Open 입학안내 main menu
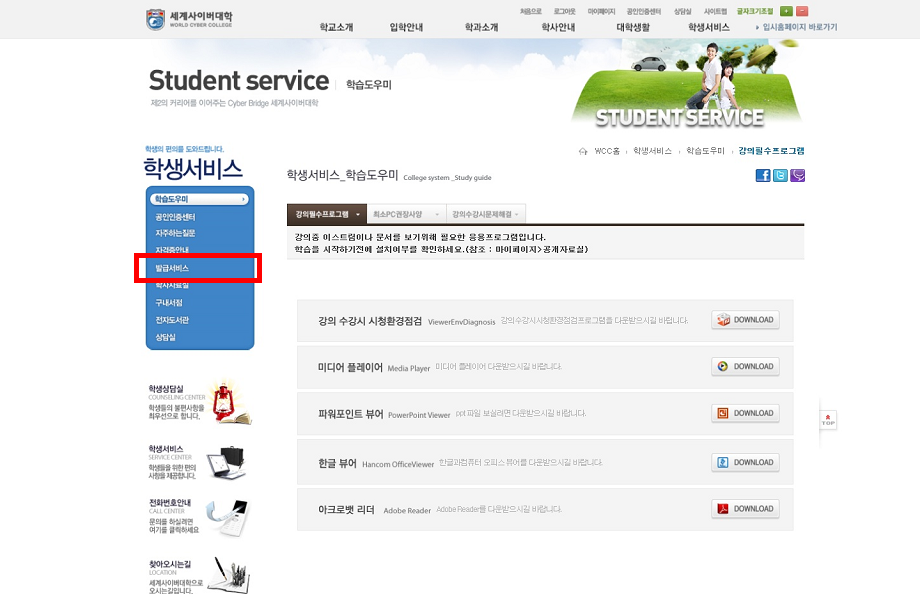 (x=407, y=28)
